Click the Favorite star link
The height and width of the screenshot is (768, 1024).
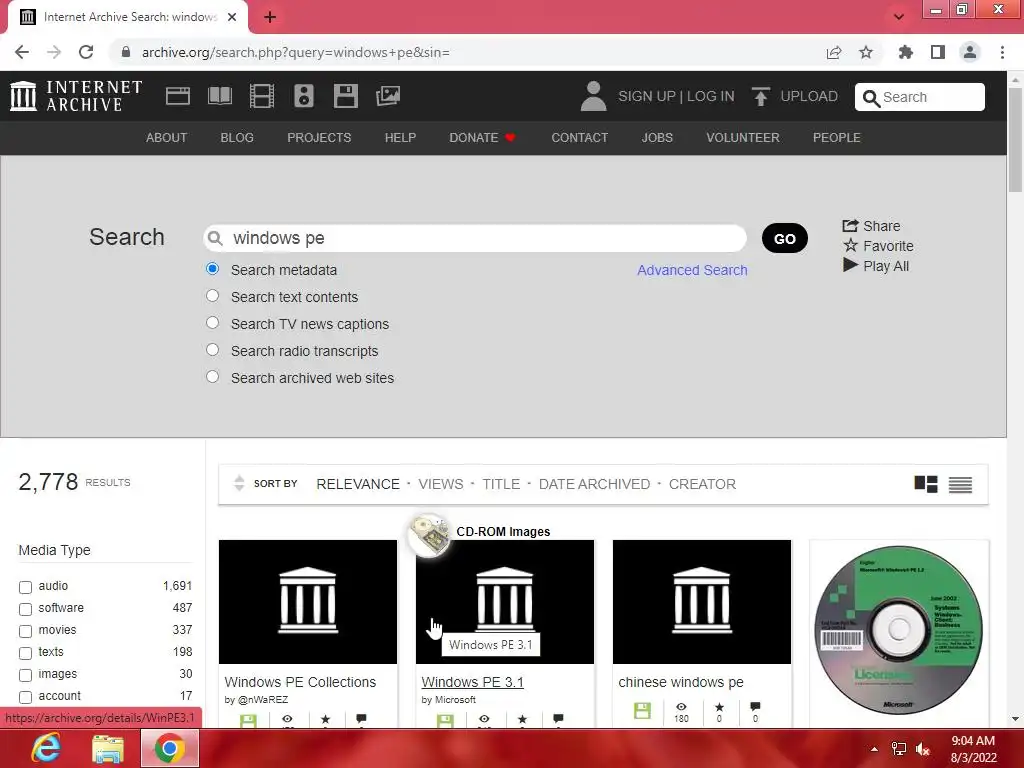[878, 246]
